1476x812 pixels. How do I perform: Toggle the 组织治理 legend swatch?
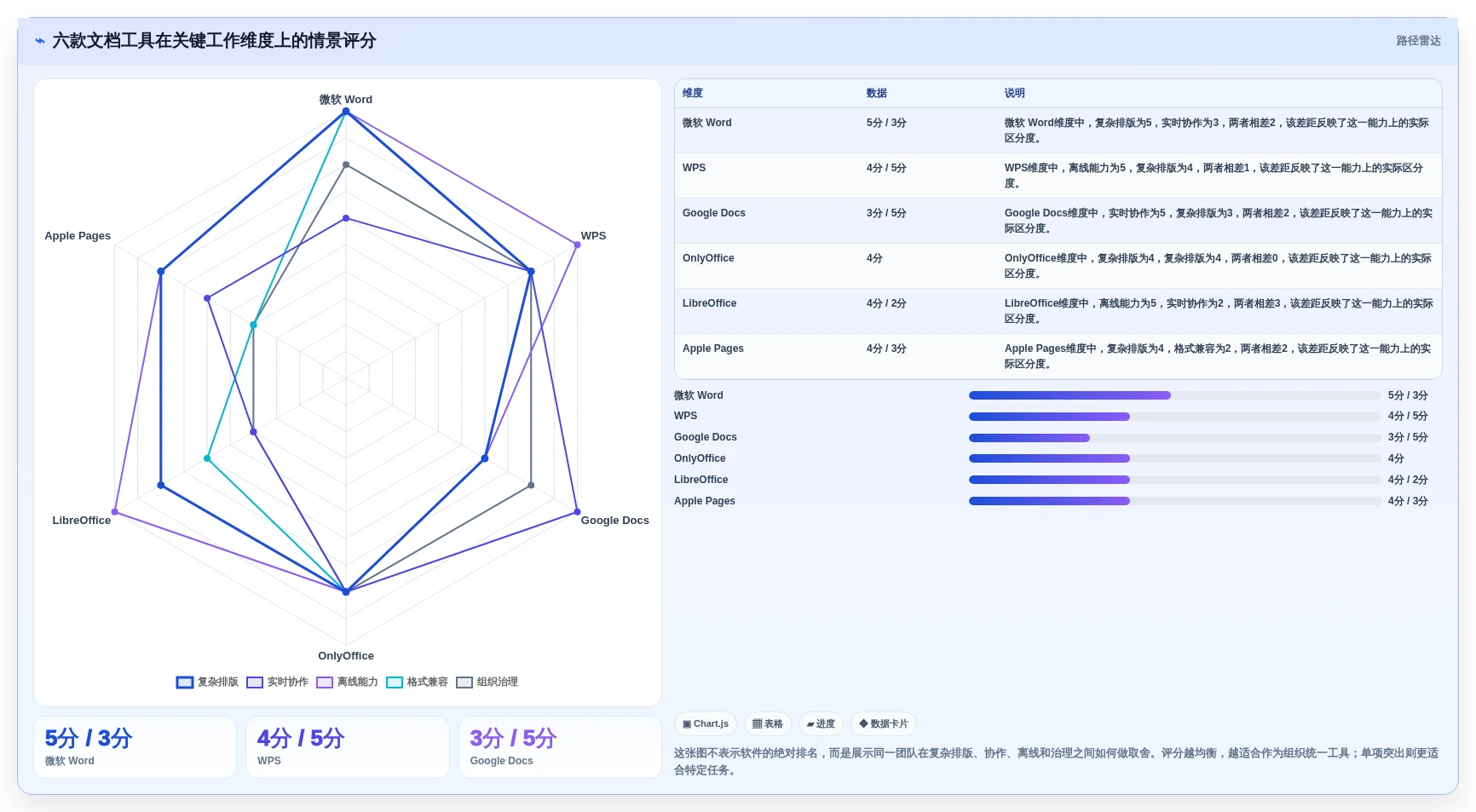[464, 682]
